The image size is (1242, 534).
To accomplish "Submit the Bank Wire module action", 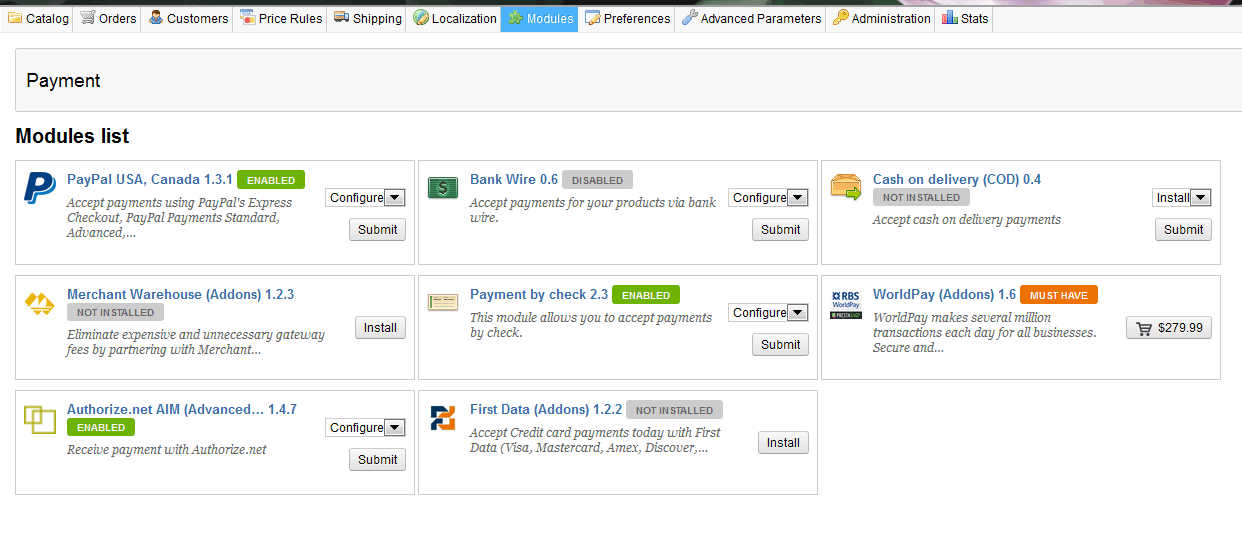I will point(780,229).
